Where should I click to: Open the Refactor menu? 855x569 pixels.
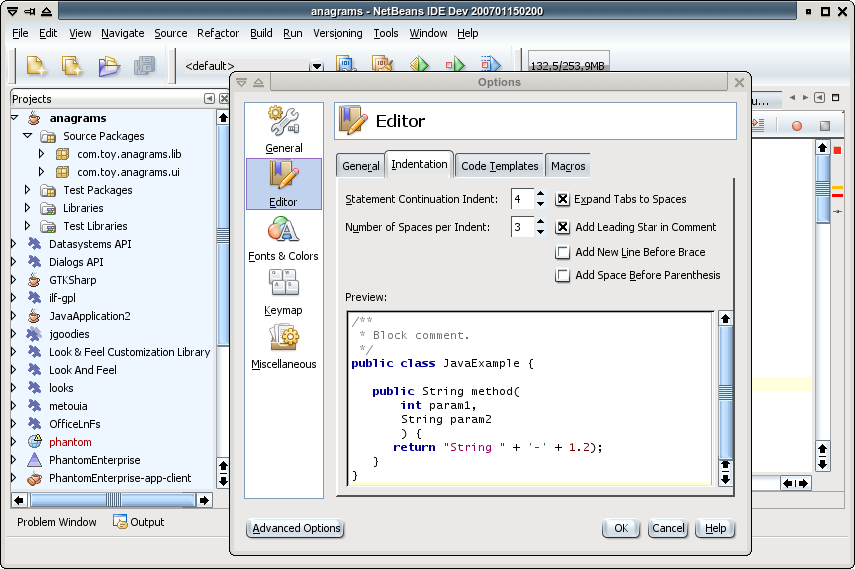pos(218,33)
